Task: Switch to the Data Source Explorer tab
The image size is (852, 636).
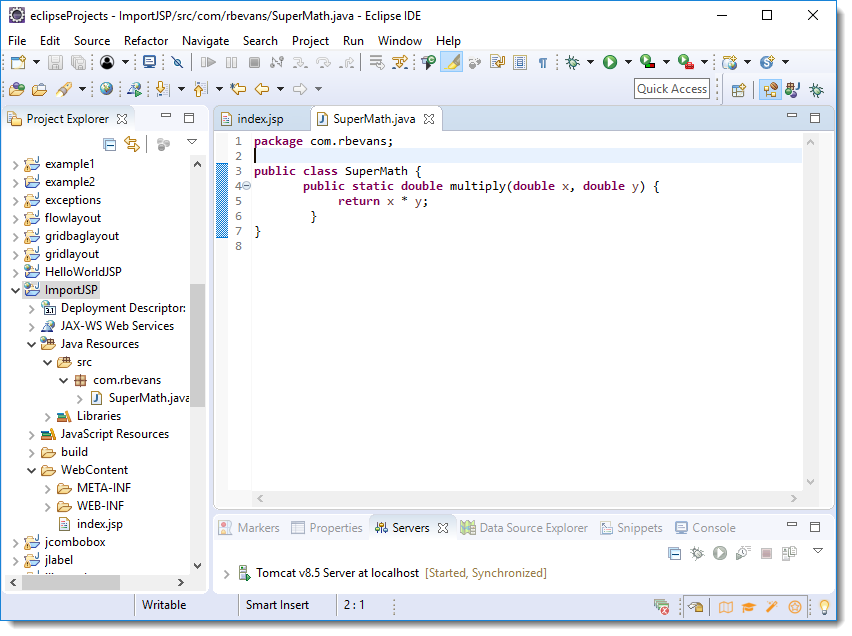Action: pos(524,528)
